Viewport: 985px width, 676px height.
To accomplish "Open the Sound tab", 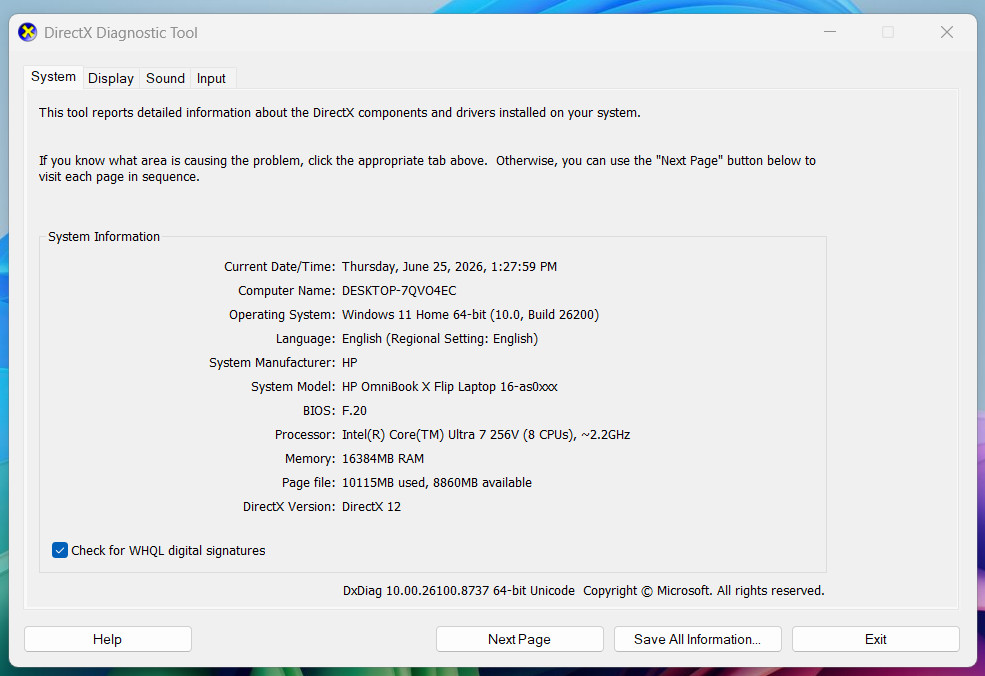I will click(x=165, y=79).
